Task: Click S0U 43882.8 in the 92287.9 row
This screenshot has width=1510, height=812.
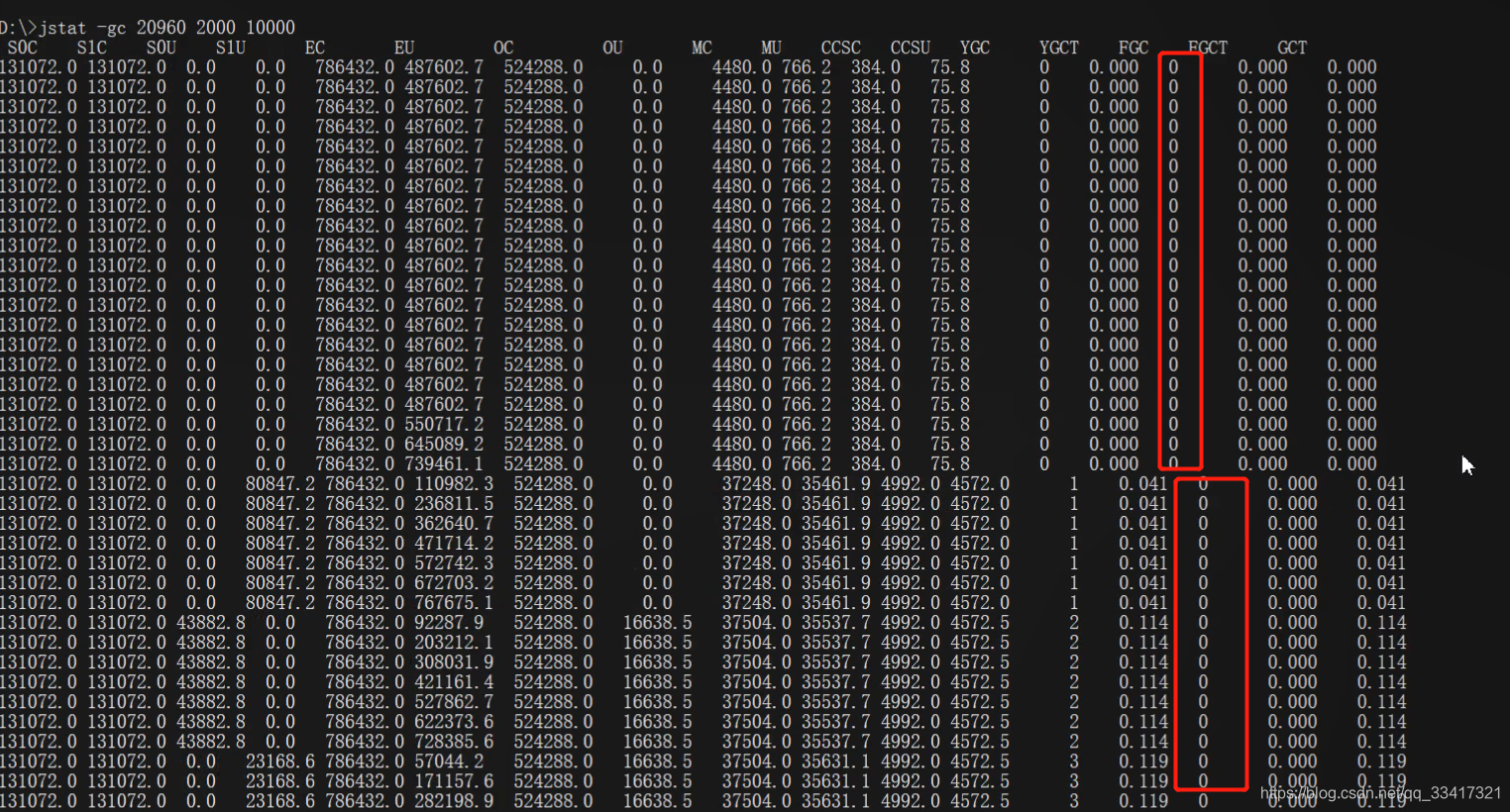Action: tap(211, 622)
